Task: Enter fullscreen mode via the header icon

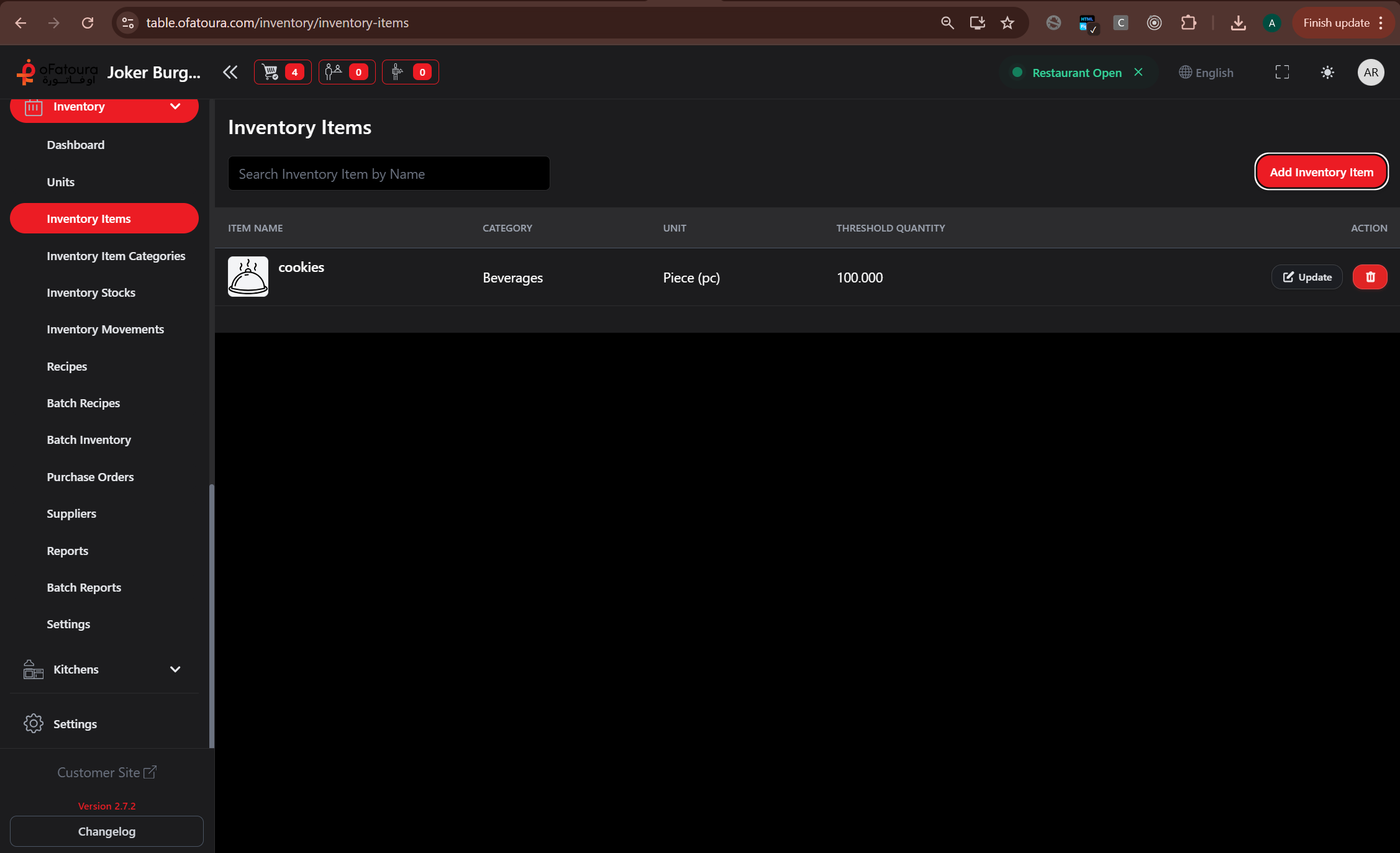Action: point(1282,72)
